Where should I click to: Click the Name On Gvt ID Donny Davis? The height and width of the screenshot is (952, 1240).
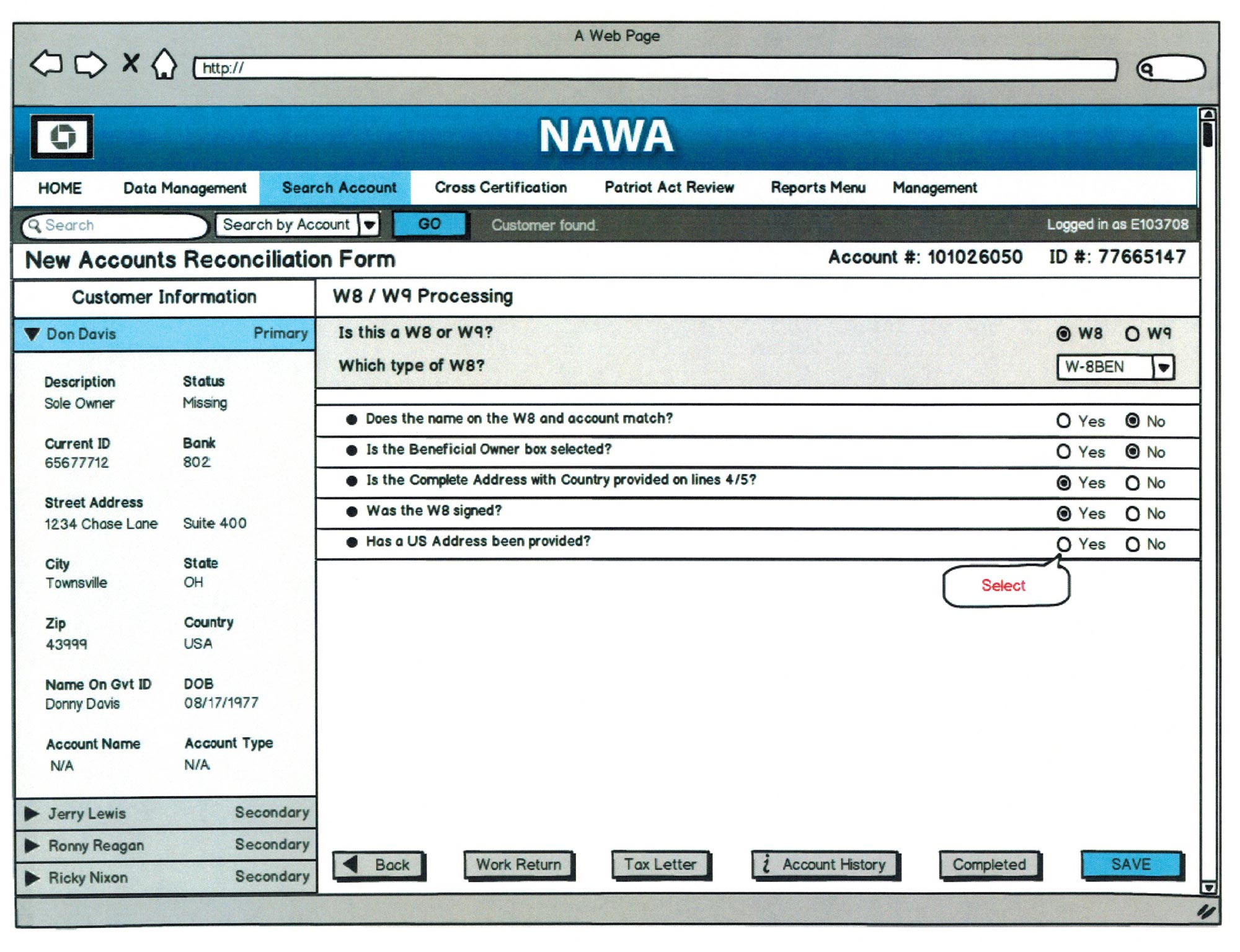pyautogui.click(x=82, y=704)
